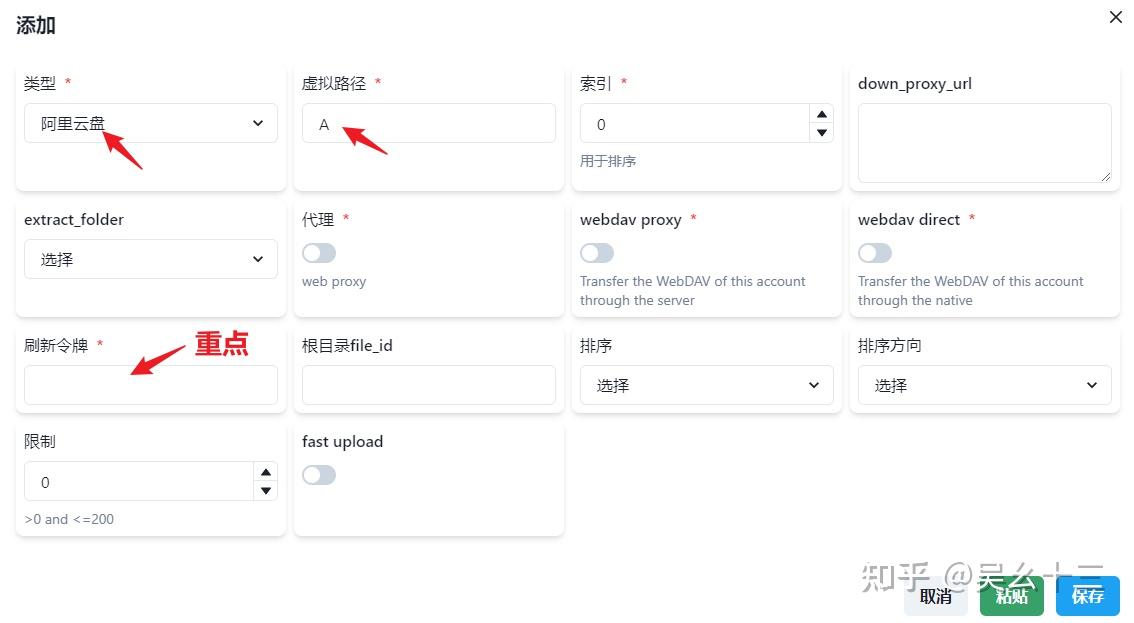Increase the 限制 value with up arrow
Viewport: 1134px width, 623px height.
click(x=266, y=472)
